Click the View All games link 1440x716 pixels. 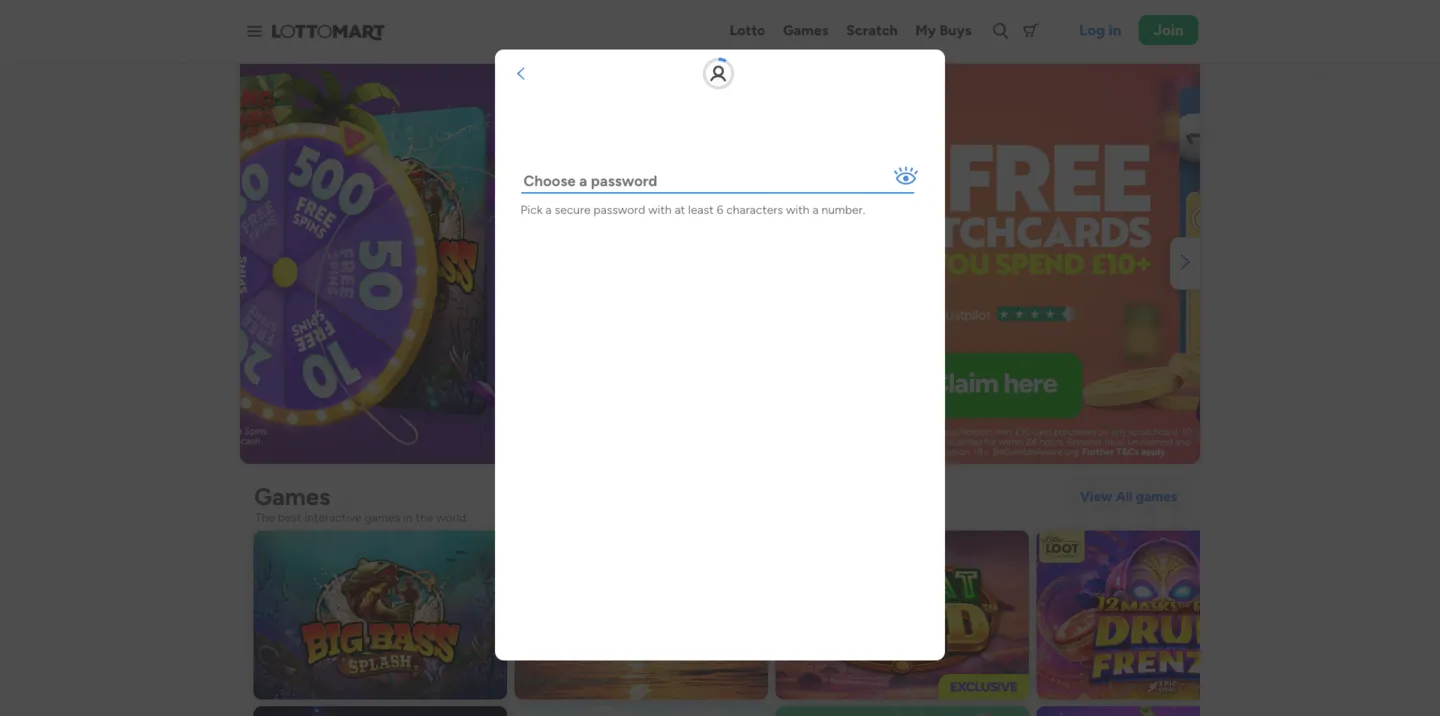[x=1128, y=497]
